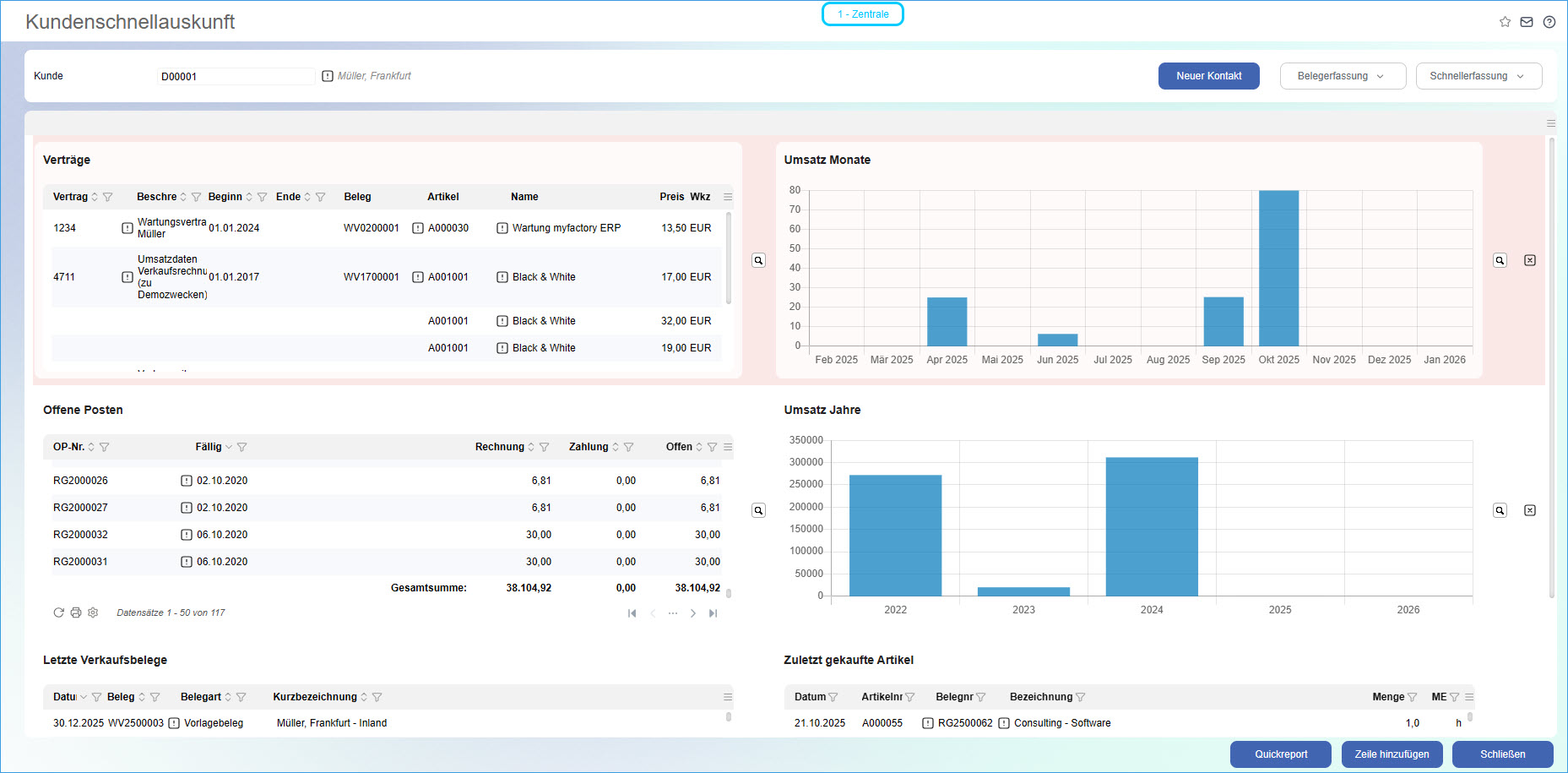Expand the Belegerfassung dropdown

point(1343,76)
